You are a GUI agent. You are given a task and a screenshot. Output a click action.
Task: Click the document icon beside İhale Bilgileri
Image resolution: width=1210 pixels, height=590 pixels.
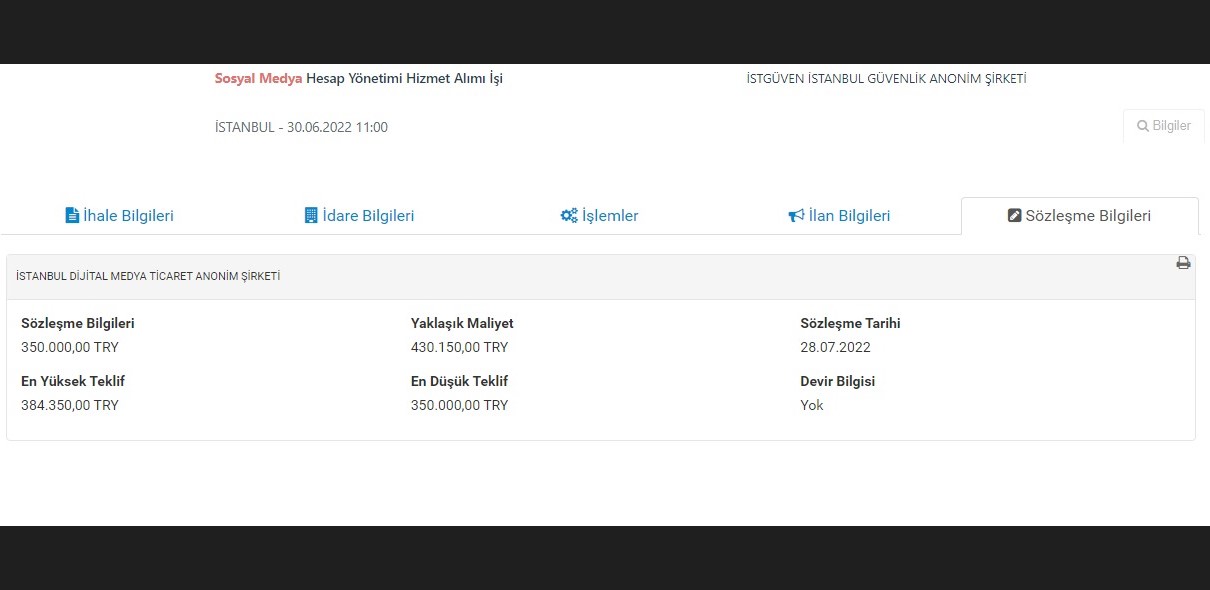click(x=72, y=216)
